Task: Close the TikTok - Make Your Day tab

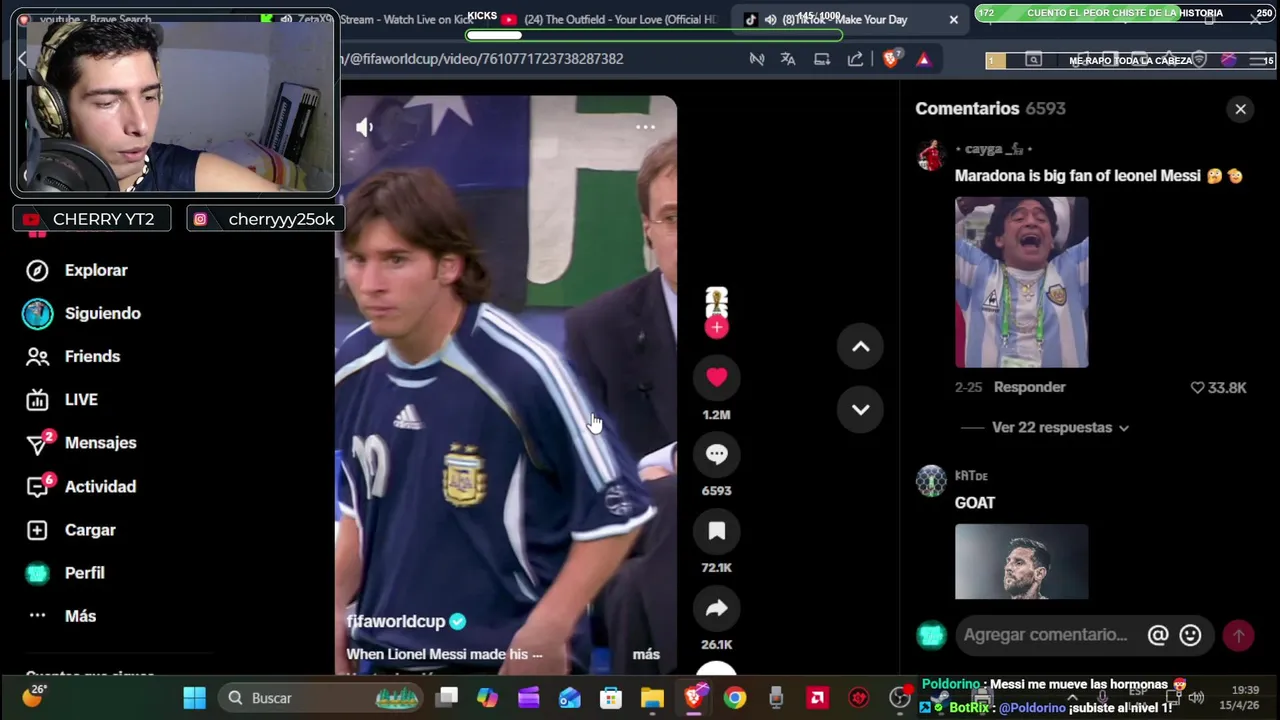Action: 953,19
